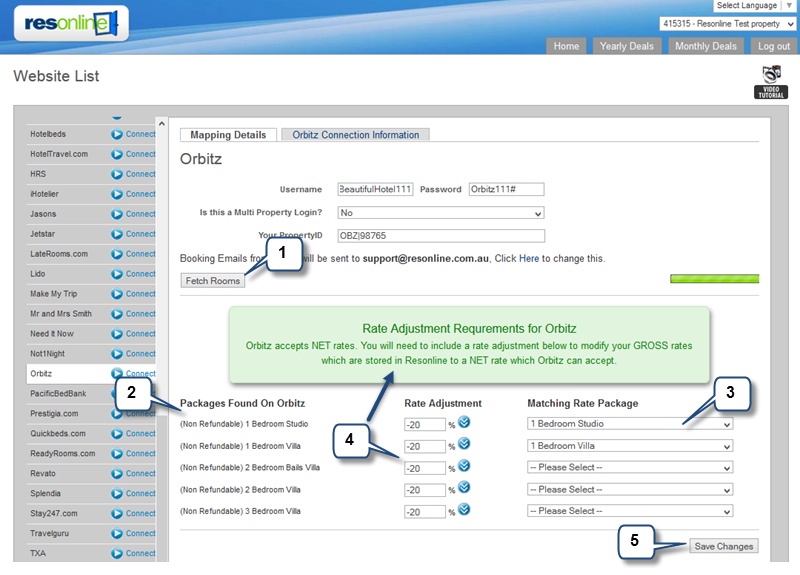Click Connect arrow icon for TXA
Viewport: 800px width, 575px height.
tap(117, 553)
